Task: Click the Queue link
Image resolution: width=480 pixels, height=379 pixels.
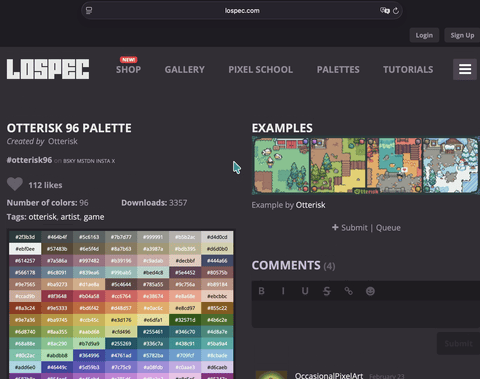Action: click(388, 228)
